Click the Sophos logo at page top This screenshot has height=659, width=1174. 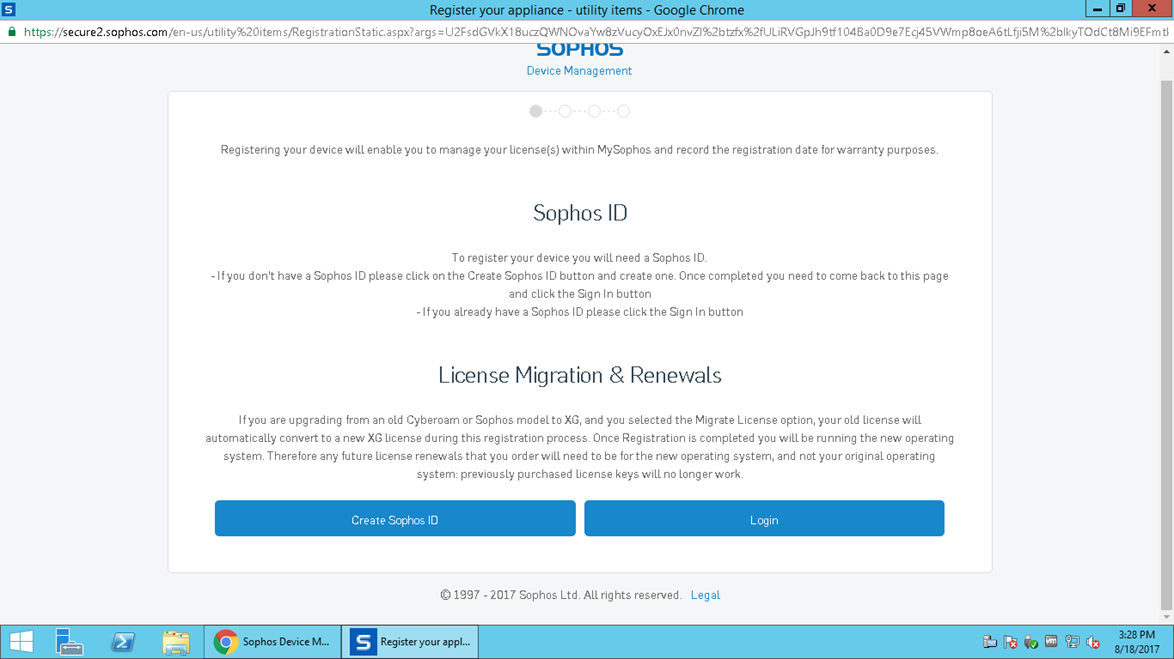[x=580, y=50]
